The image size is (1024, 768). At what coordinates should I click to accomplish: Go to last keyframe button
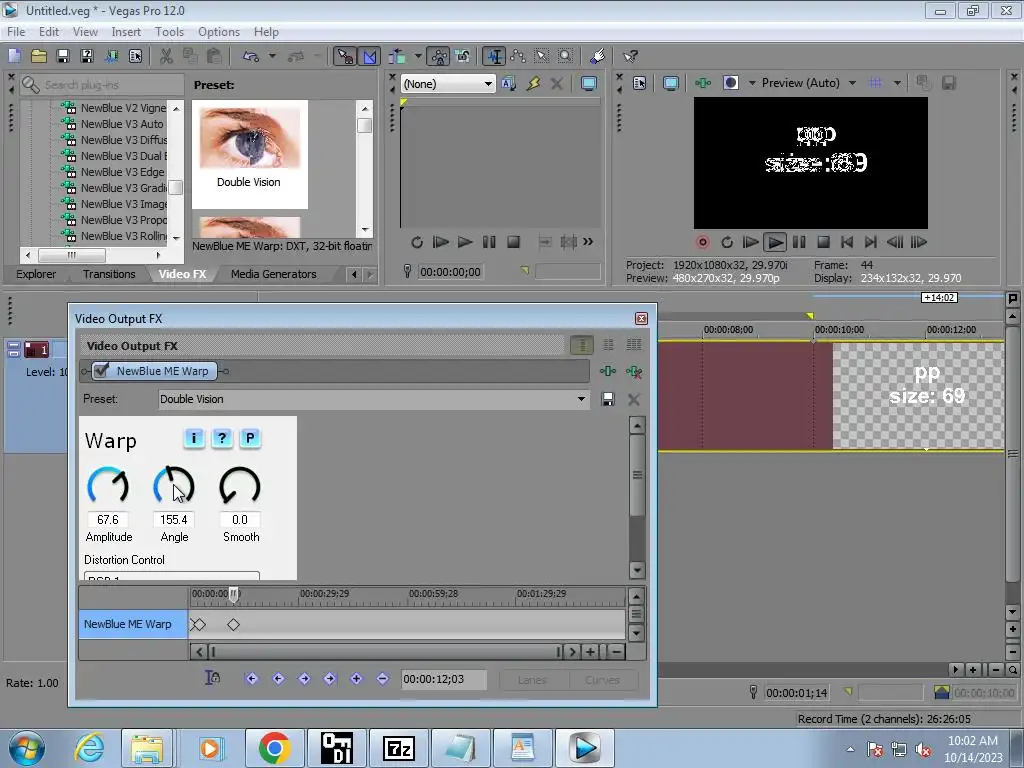[x=330, y=679]
